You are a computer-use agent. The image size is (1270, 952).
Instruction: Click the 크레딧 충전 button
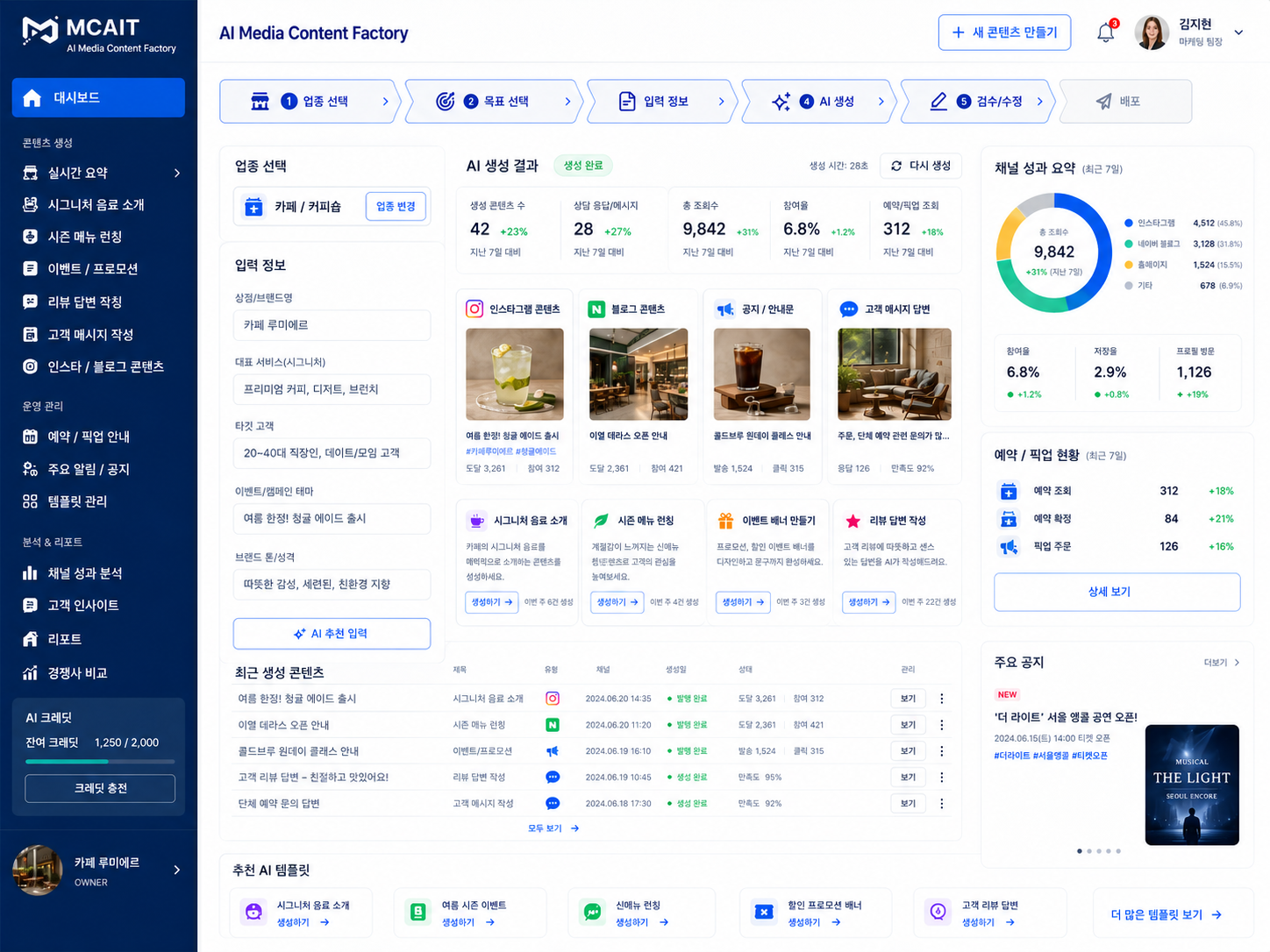click(100, 788)
